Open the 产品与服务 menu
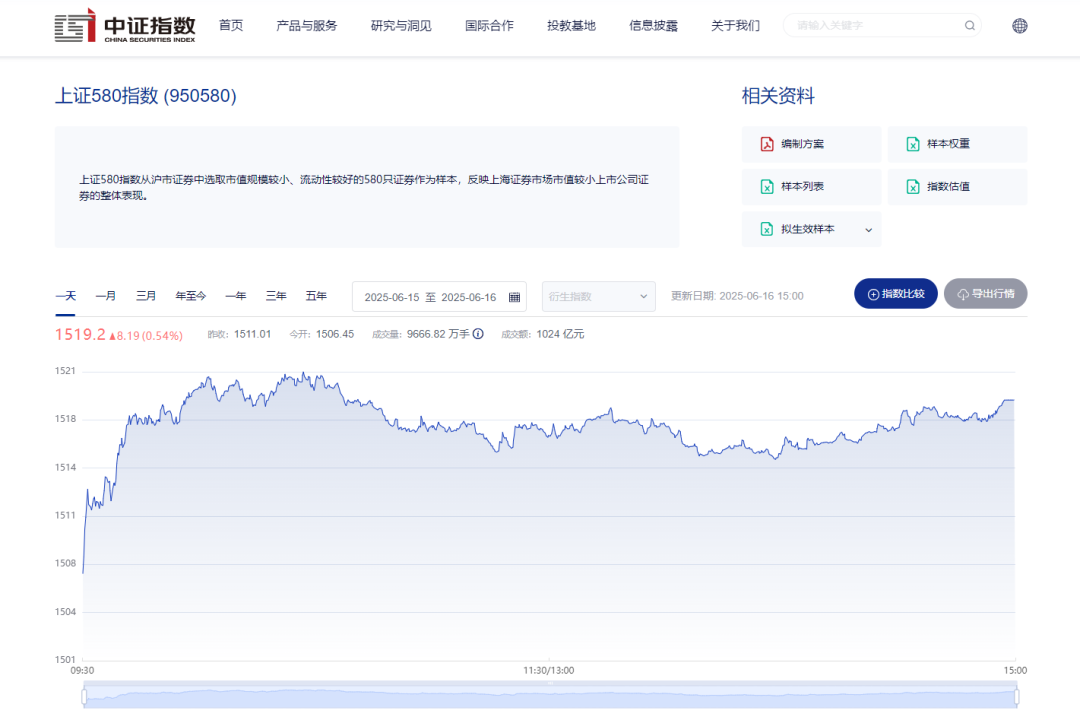 pyautogui.click(x=307, y=25)
